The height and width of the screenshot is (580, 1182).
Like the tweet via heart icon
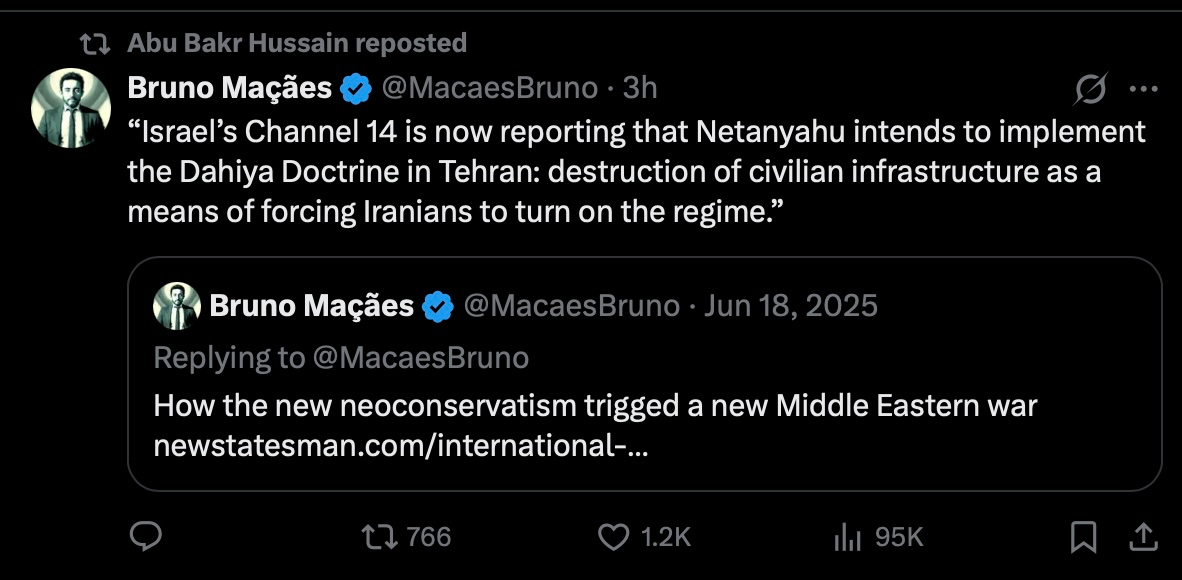click(x=612, y=537)
